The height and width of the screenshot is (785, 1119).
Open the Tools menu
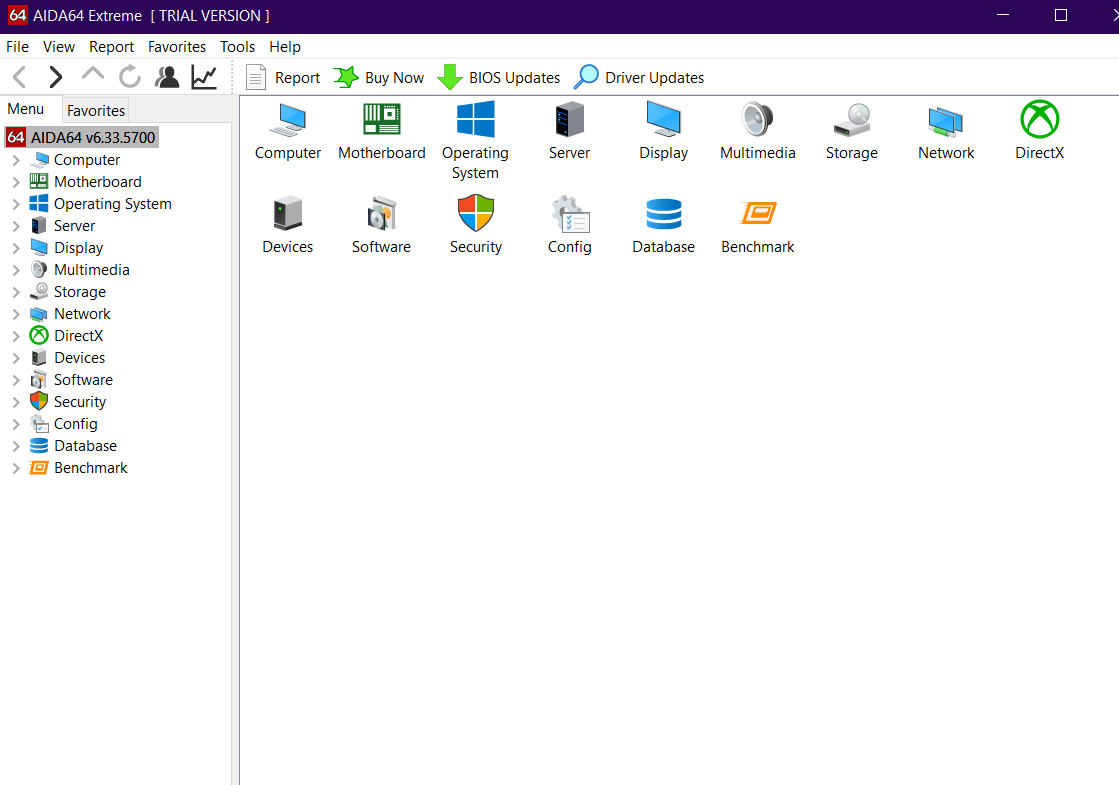coord(238,46)
